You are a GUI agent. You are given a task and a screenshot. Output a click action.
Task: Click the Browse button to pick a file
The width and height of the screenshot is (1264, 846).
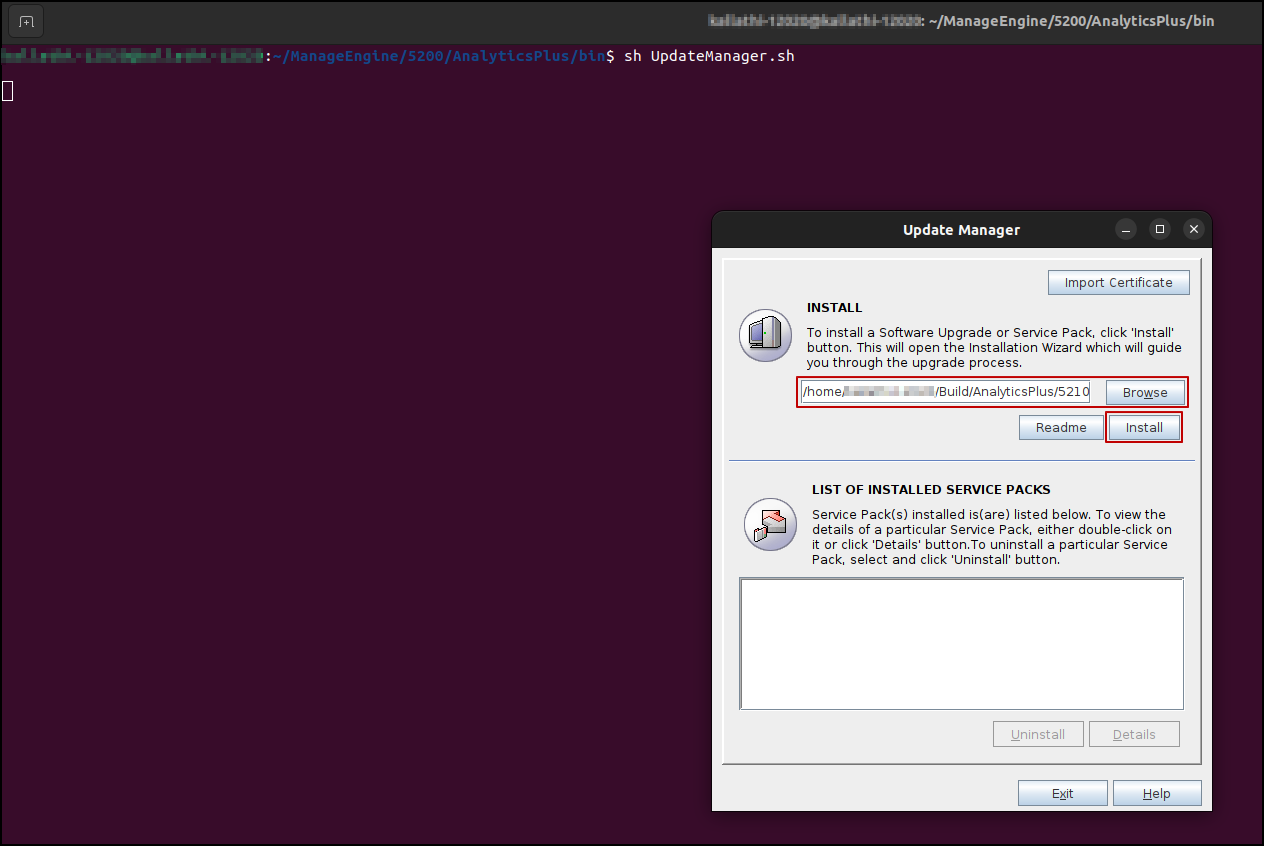(1145, 392)
